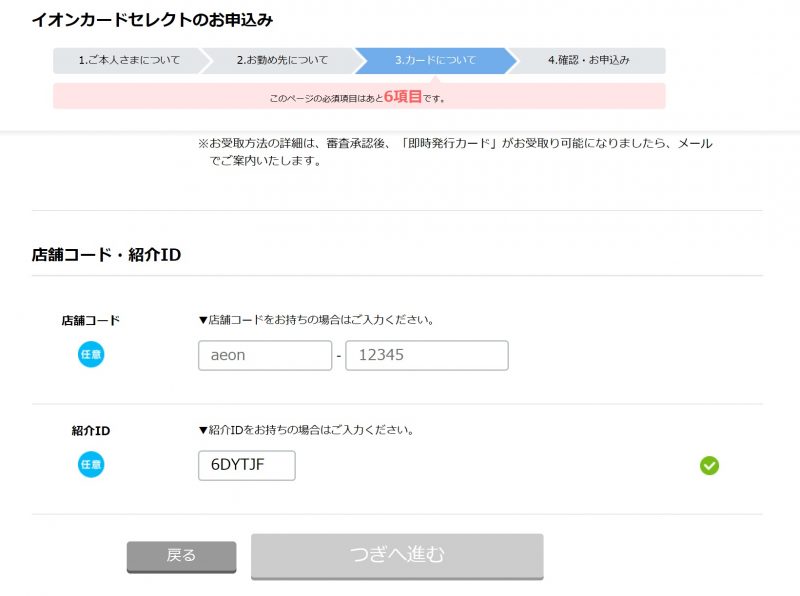Click the 店舗コード・紹介ID section heading

(x=106, y=255)
